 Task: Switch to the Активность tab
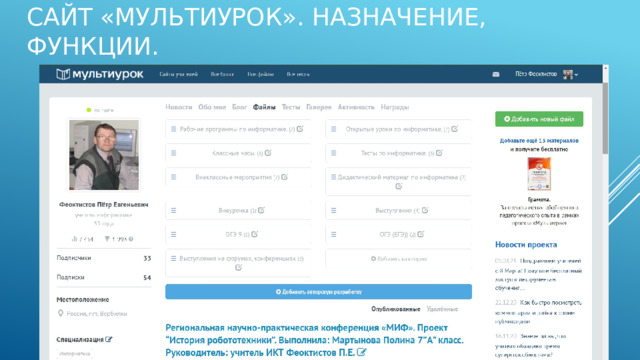point(356,107)
